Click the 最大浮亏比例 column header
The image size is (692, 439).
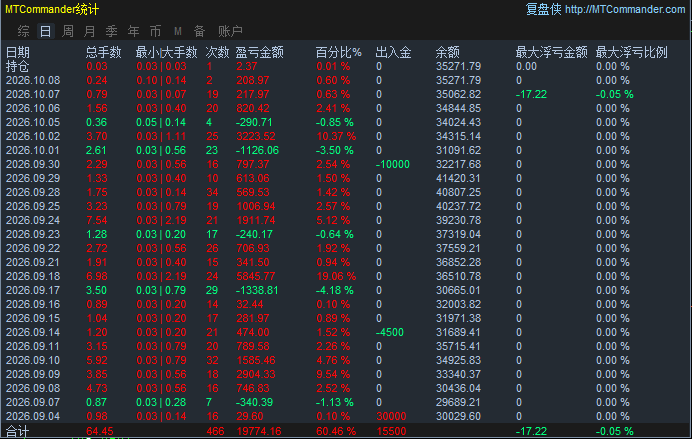[632, 53]
